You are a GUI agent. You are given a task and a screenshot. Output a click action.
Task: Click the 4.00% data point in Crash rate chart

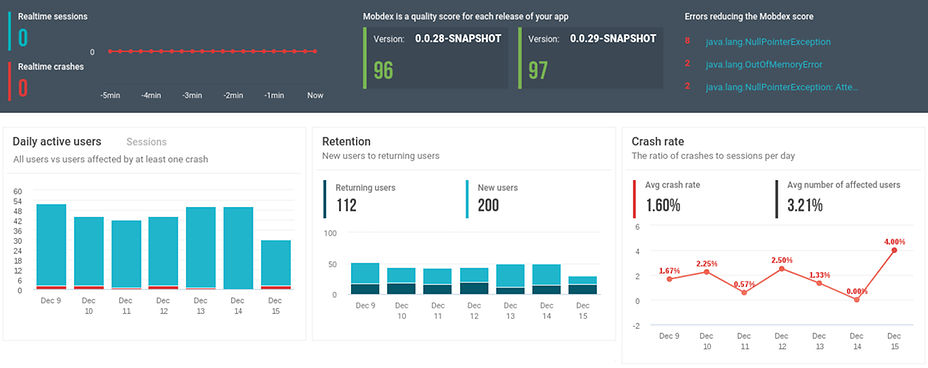click(894, 250)
